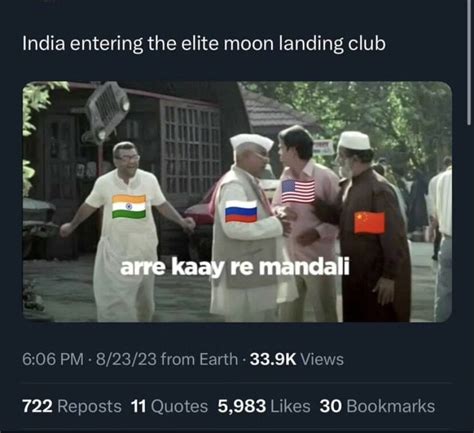The height and width of the screenshot is (433, 474).
Task: Click the Russian flag sticker
Action: (x=241, y=211)
